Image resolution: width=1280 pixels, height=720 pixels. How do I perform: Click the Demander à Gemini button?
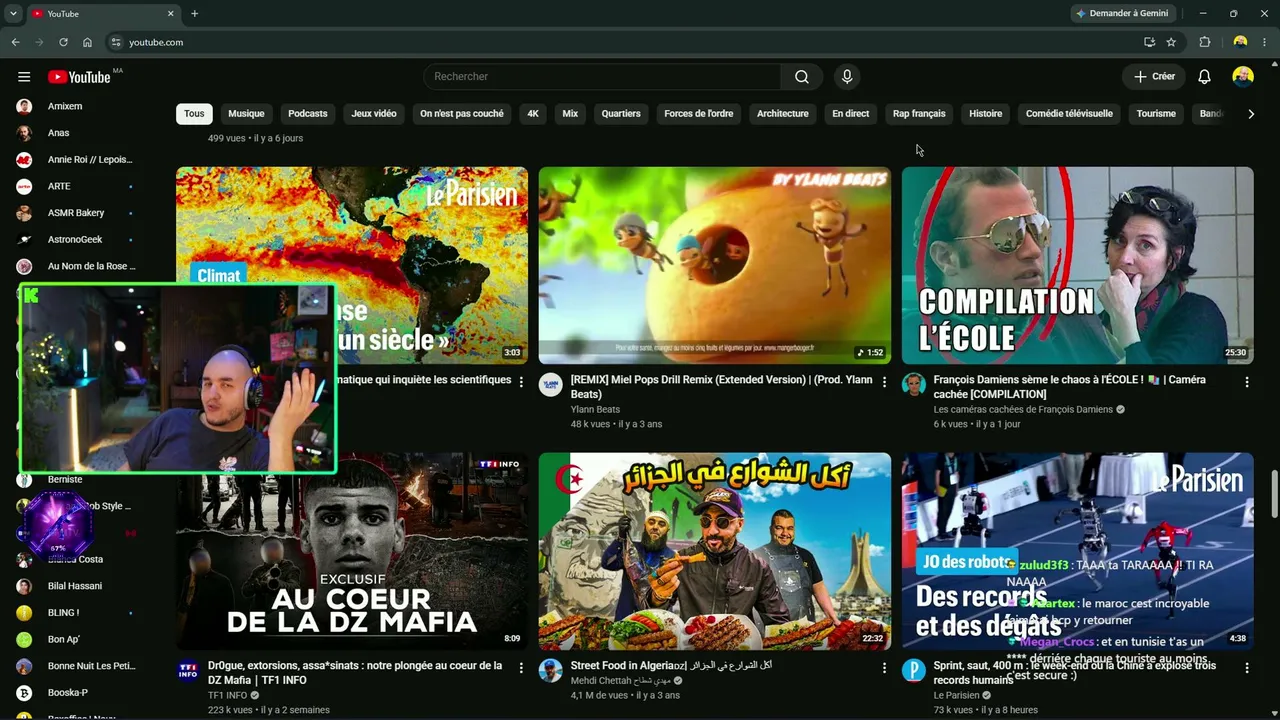(x=1122, y=14)
